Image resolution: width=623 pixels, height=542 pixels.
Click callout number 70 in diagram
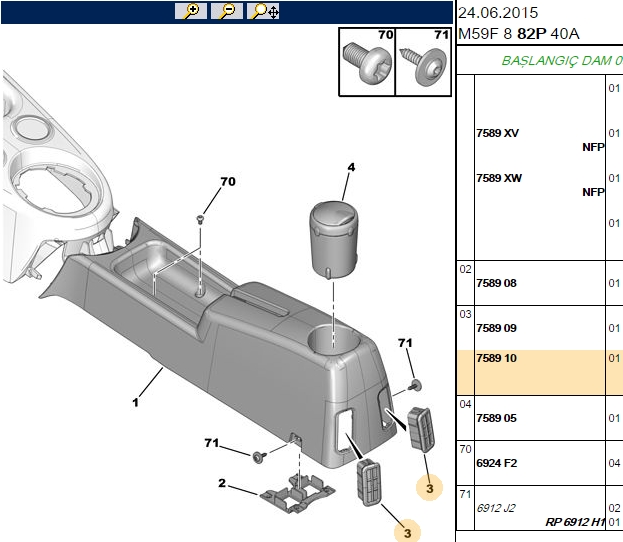[x=228, y=182]
